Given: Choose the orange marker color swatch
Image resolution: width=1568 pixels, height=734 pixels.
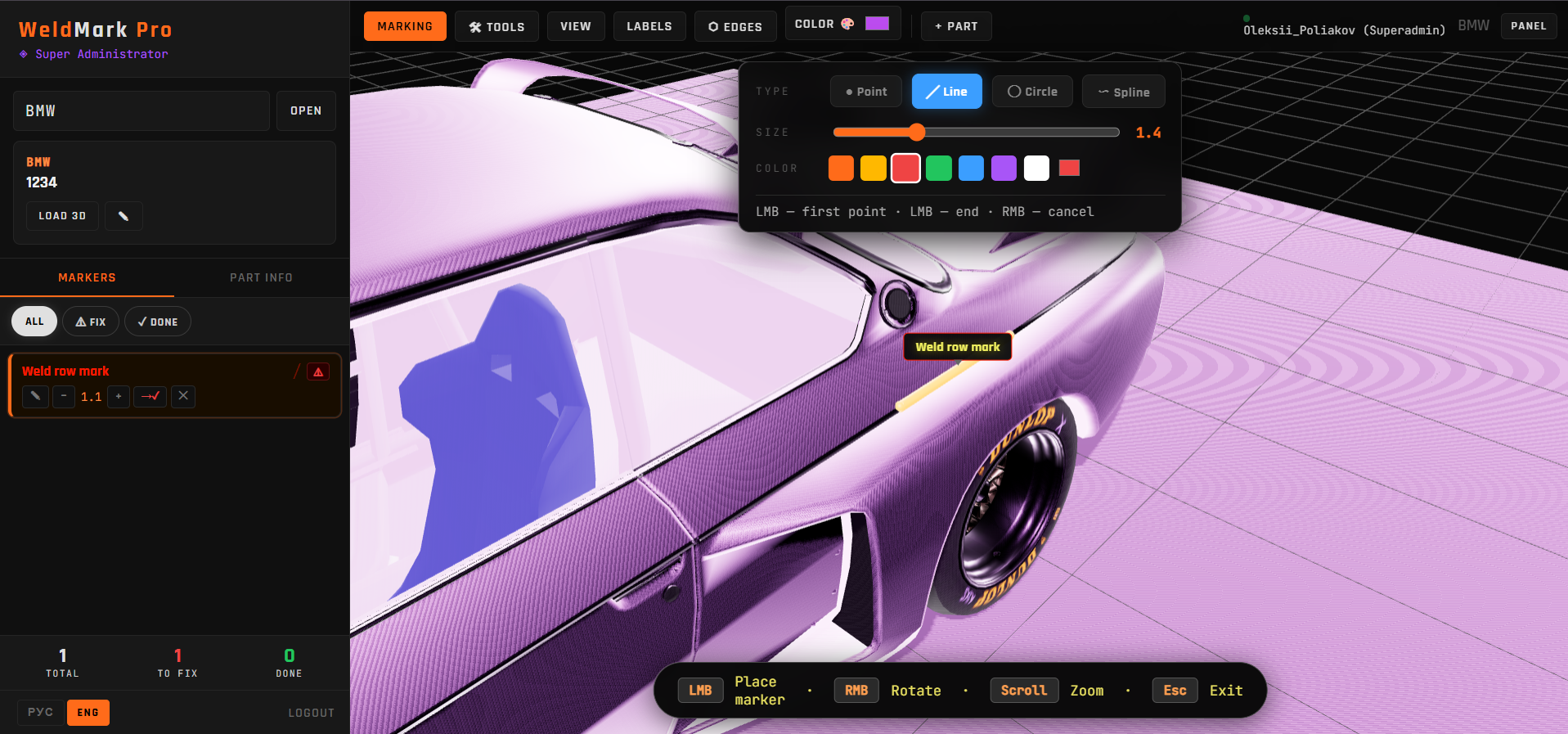Looking at the screenshot, I should (841, 168).
